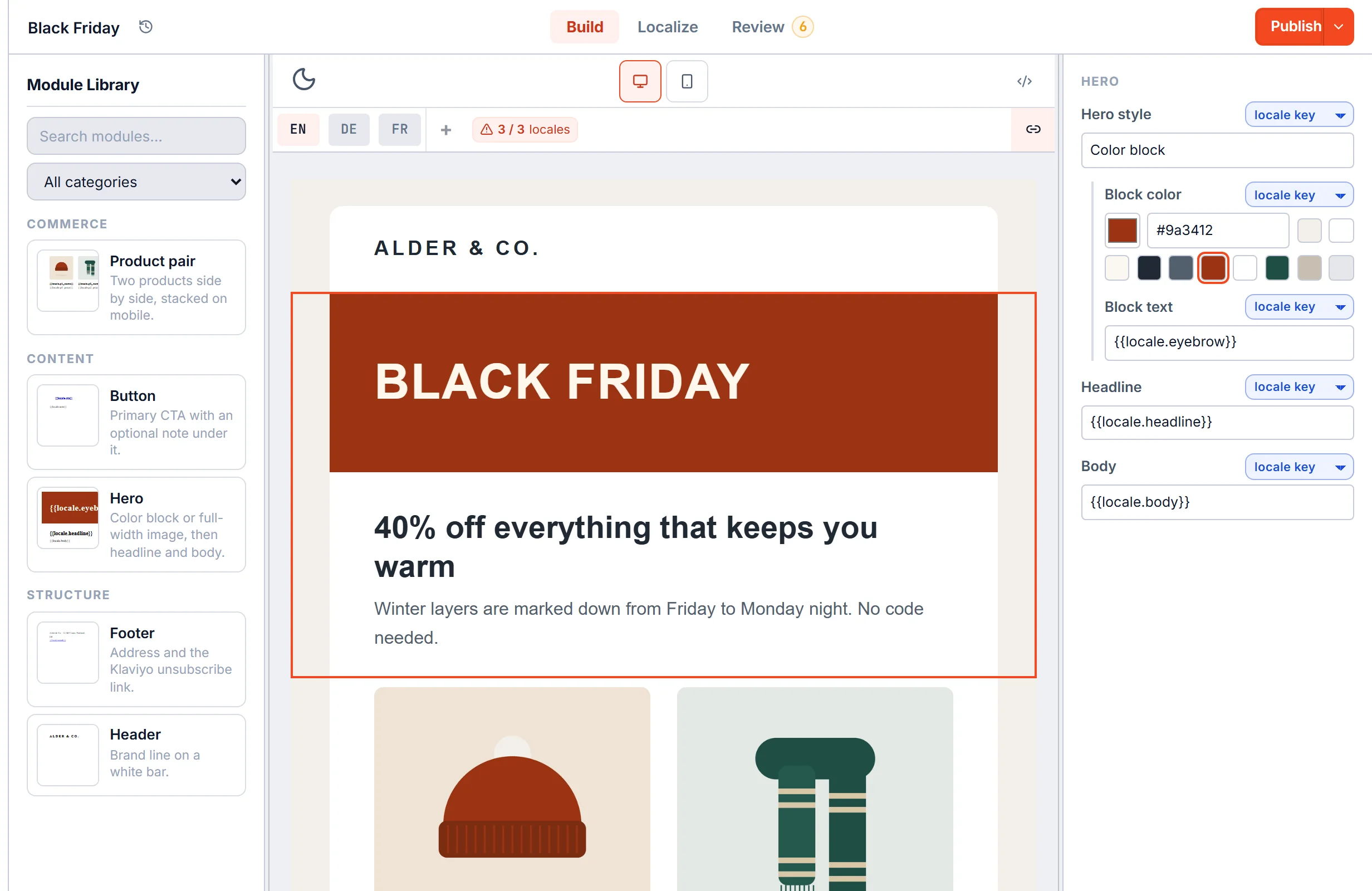Image resolution: width=1372 pixels, height=891 pixels.
Task: Open the Review tab
Action: (772, 27)
